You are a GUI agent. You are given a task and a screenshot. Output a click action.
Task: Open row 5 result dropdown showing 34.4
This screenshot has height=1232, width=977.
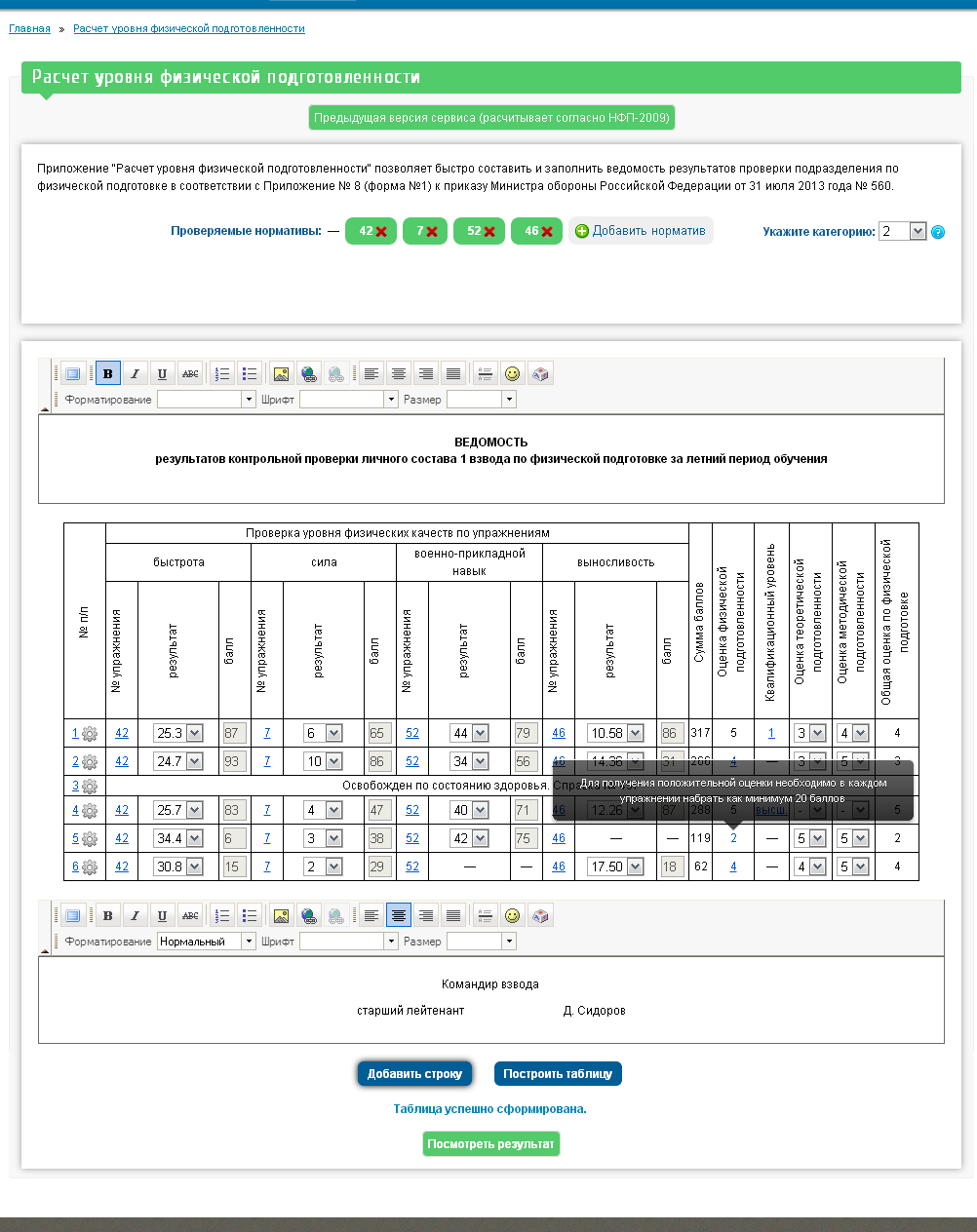178,838
